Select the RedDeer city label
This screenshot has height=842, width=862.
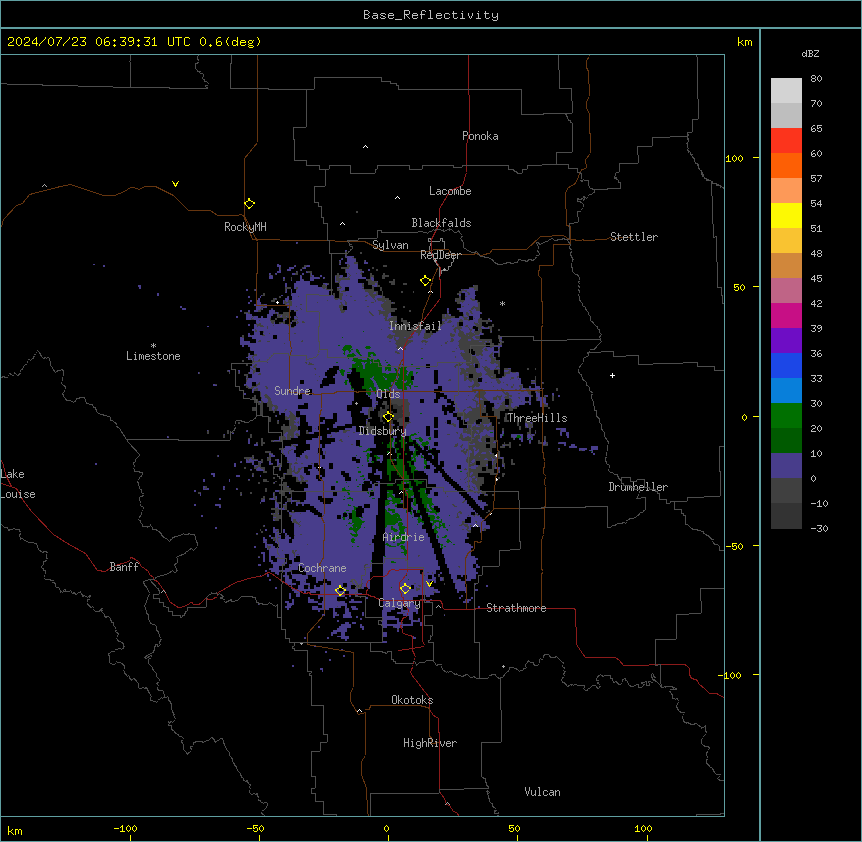tap(440, 255)
